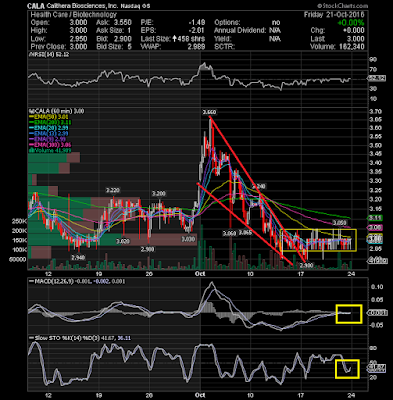Click the Oct date label under price chart
This screenshot has width=393, height=400.
[x=200, y=274]
